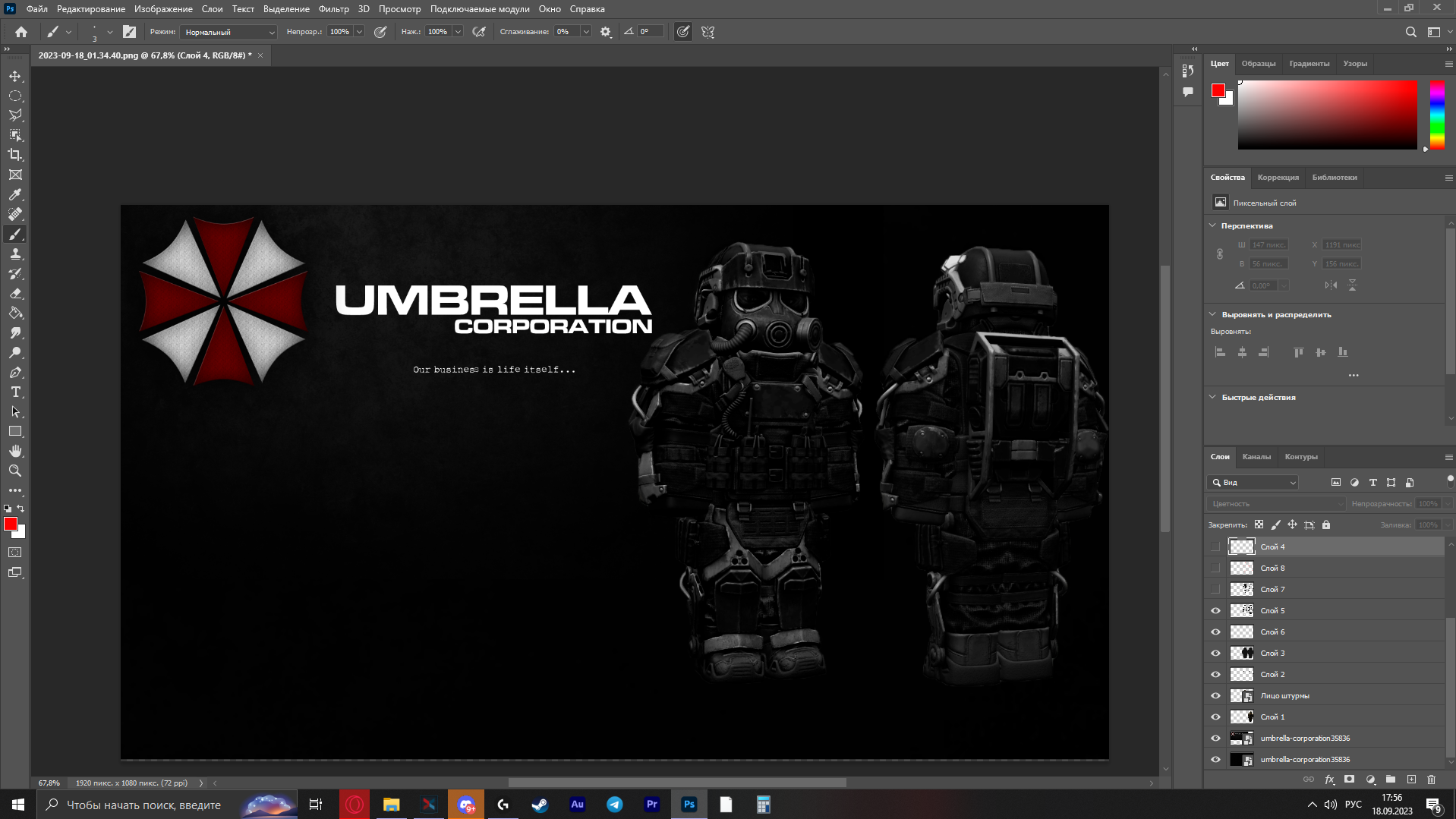1456x819 pixels.
Task: Select the Dodge tool
Action: click(x=15, y=352)
